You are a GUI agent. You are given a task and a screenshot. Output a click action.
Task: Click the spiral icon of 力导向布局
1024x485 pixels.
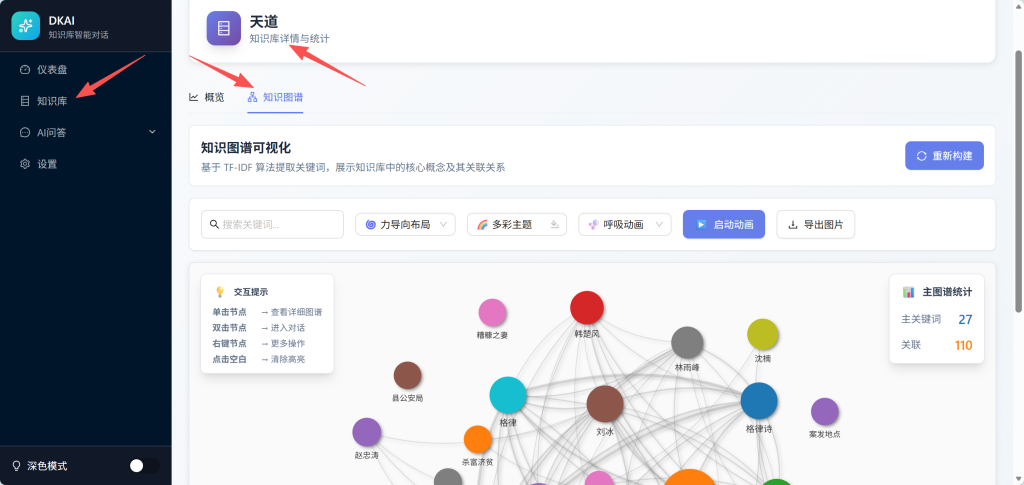pos(370,225)
